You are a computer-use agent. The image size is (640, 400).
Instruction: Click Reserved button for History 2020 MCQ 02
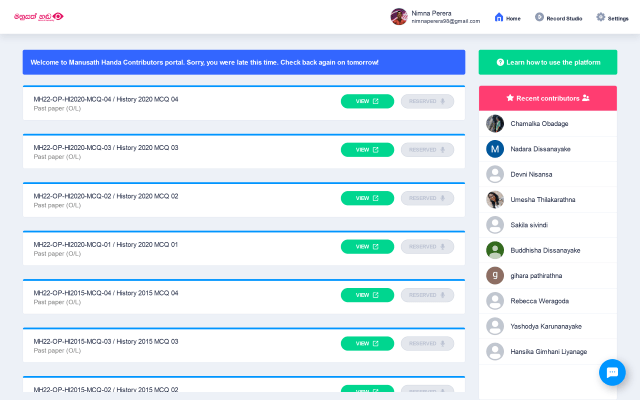pos(427,198)
